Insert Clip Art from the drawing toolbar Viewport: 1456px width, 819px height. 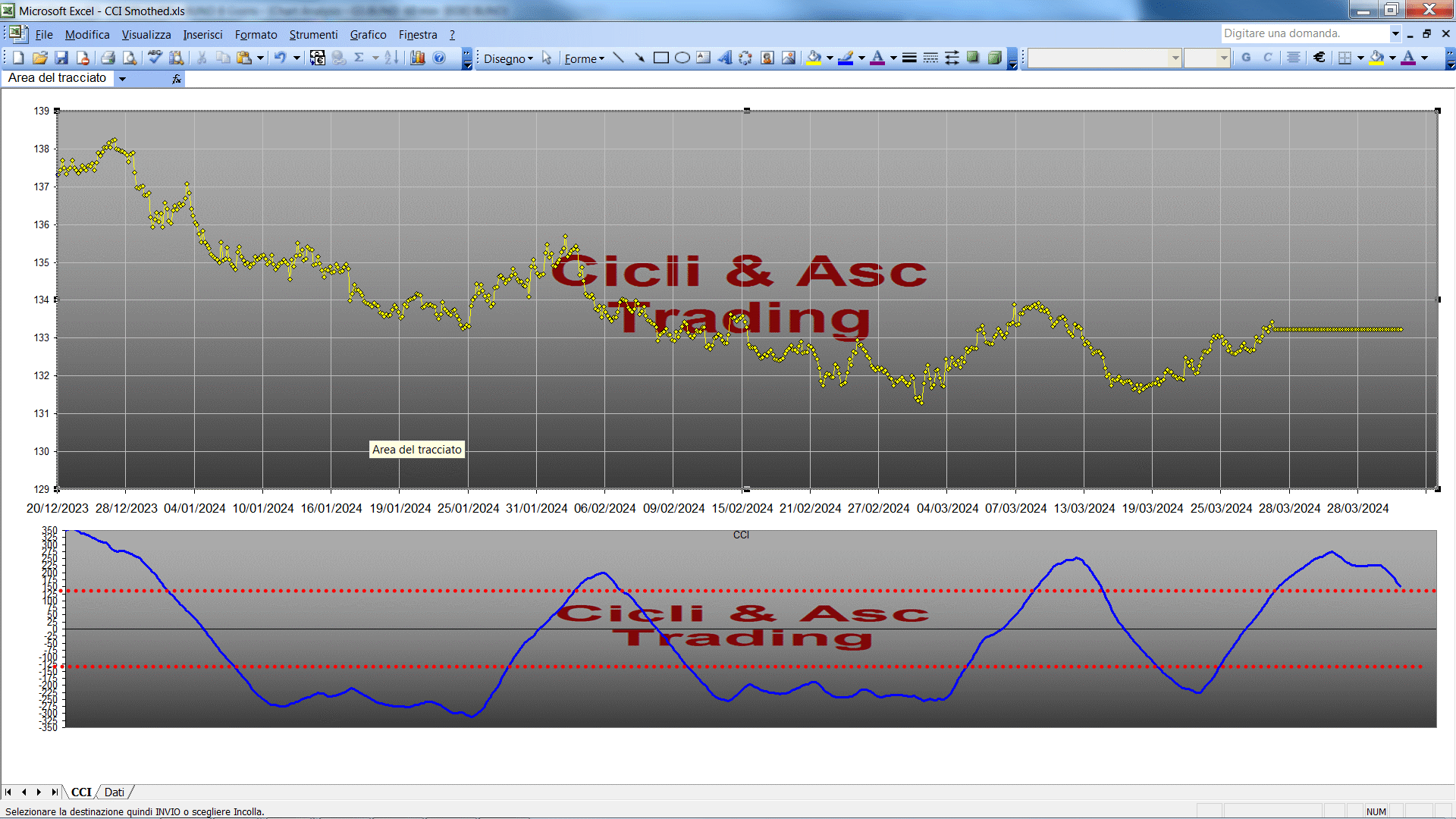tap(767, 58)
